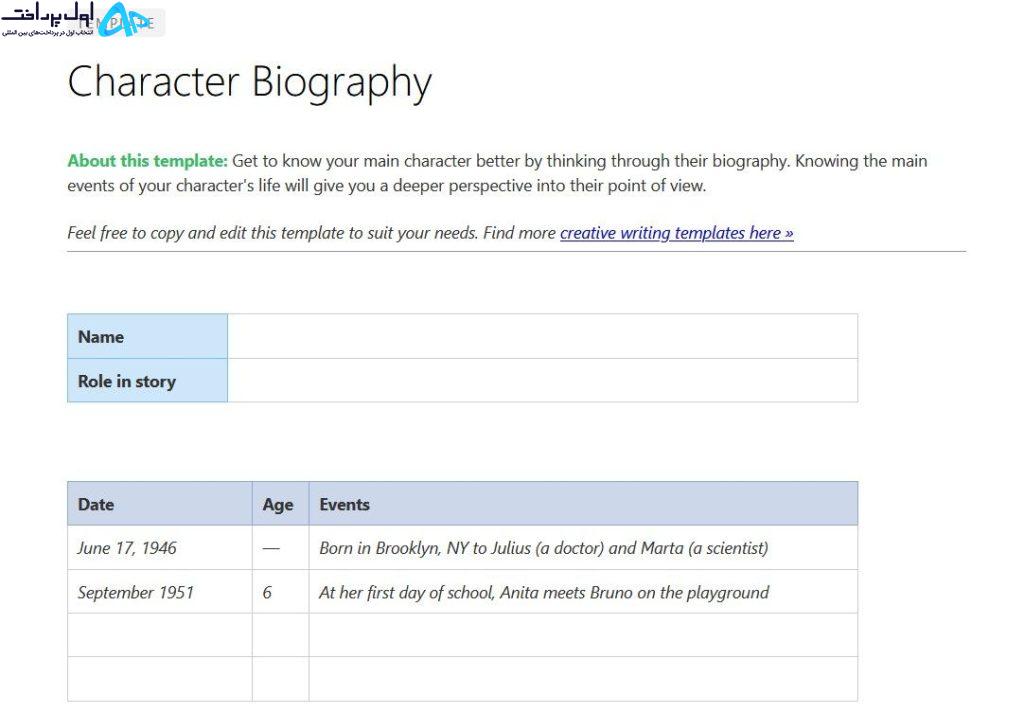This screenshot has height=713, width=1024.
Task: Select the September 1951 date cell
Action: pos(160,592)
